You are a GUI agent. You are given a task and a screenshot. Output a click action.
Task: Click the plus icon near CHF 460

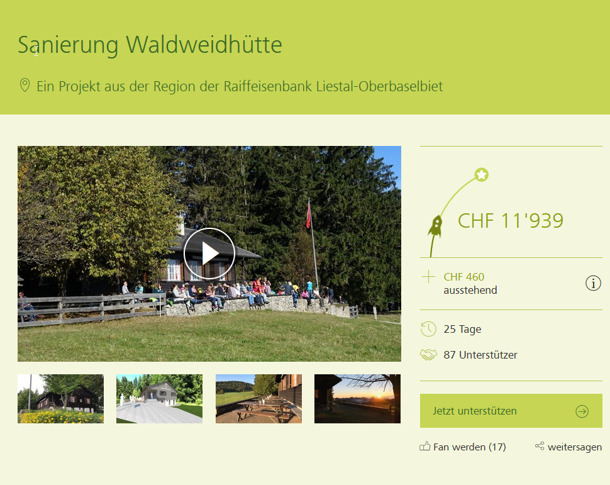coord(428,277)
